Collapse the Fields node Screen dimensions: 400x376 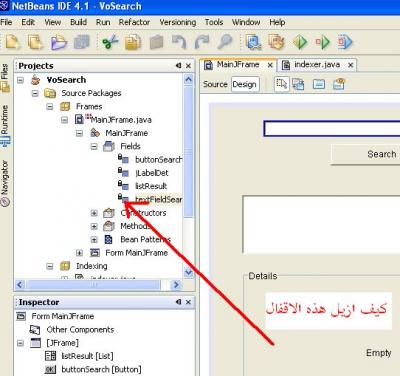click(94, 146)
